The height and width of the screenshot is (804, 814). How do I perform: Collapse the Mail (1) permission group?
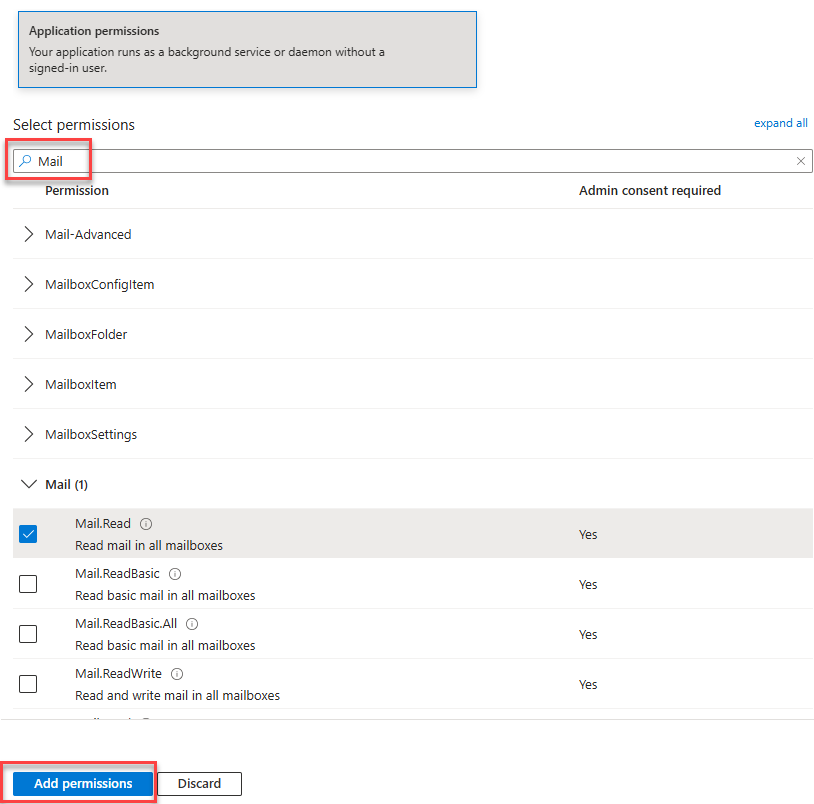(28, 484)
